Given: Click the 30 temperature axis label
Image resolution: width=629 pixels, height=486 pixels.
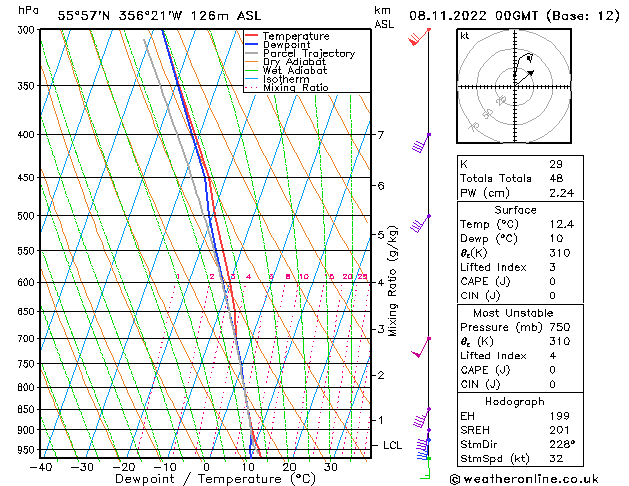Looking at the screenshot, I should (331, 467).
